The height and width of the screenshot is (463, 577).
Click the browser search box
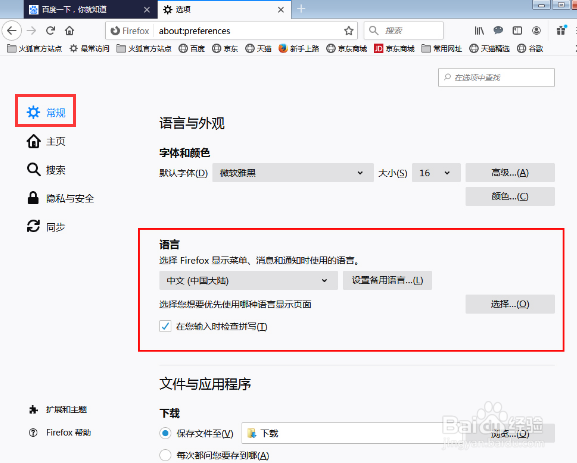coord(404,31)
